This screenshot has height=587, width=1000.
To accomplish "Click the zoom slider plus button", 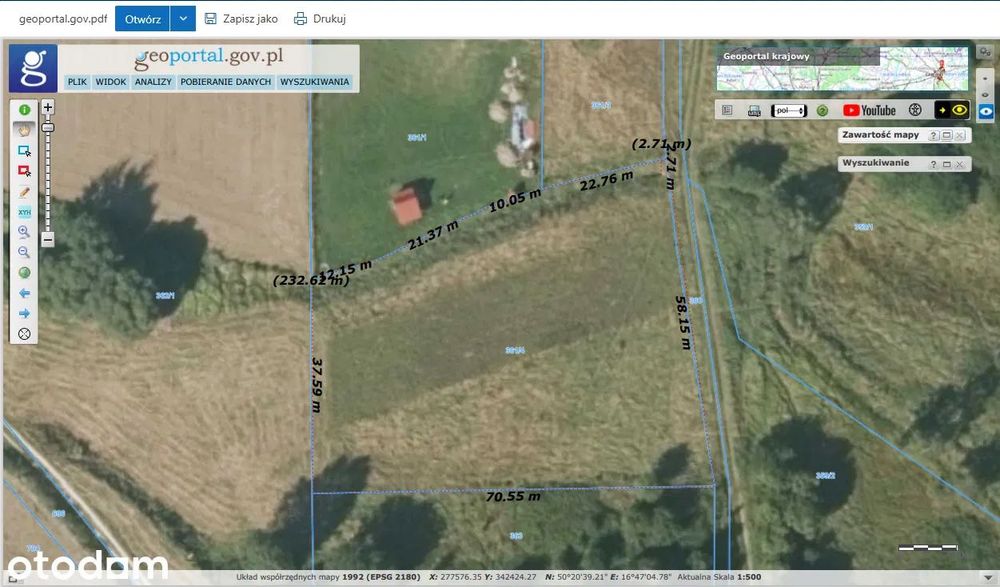I will click(48, 107).
